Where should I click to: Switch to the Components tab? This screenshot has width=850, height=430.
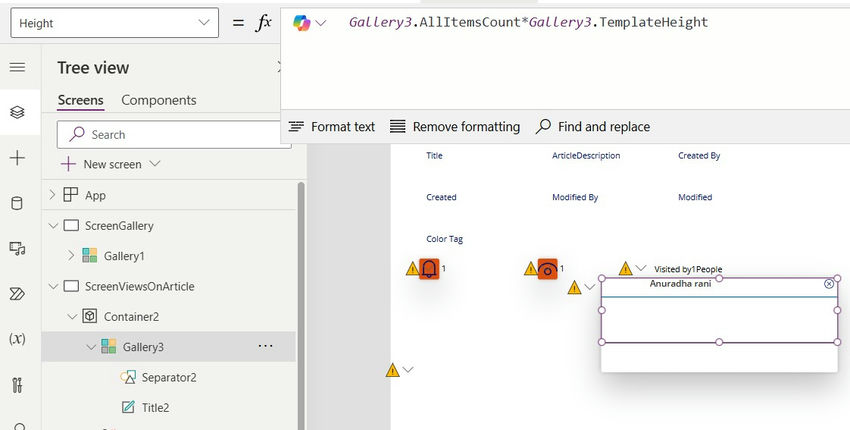[159, 100]
